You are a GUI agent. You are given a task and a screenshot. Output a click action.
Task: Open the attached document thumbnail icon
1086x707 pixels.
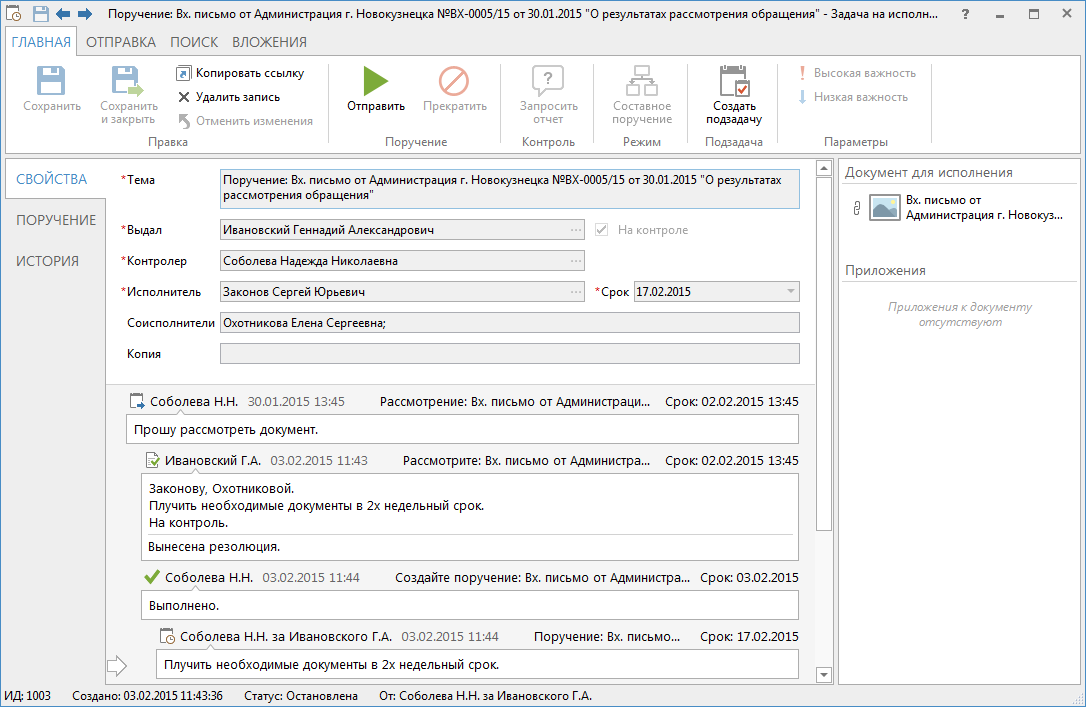(884, 208)
